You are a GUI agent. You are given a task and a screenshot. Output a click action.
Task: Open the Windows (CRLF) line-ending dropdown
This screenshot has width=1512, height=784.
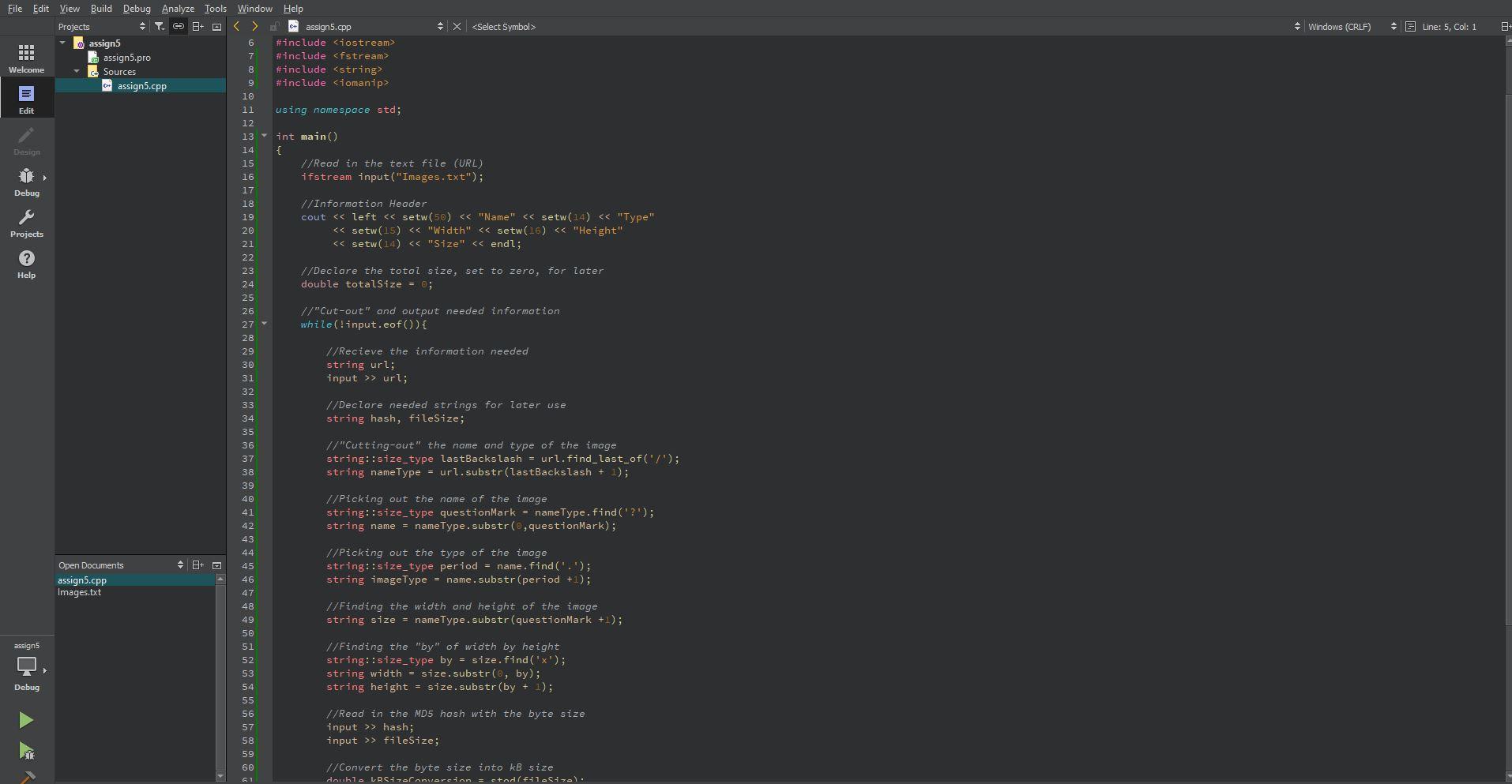1341,26
